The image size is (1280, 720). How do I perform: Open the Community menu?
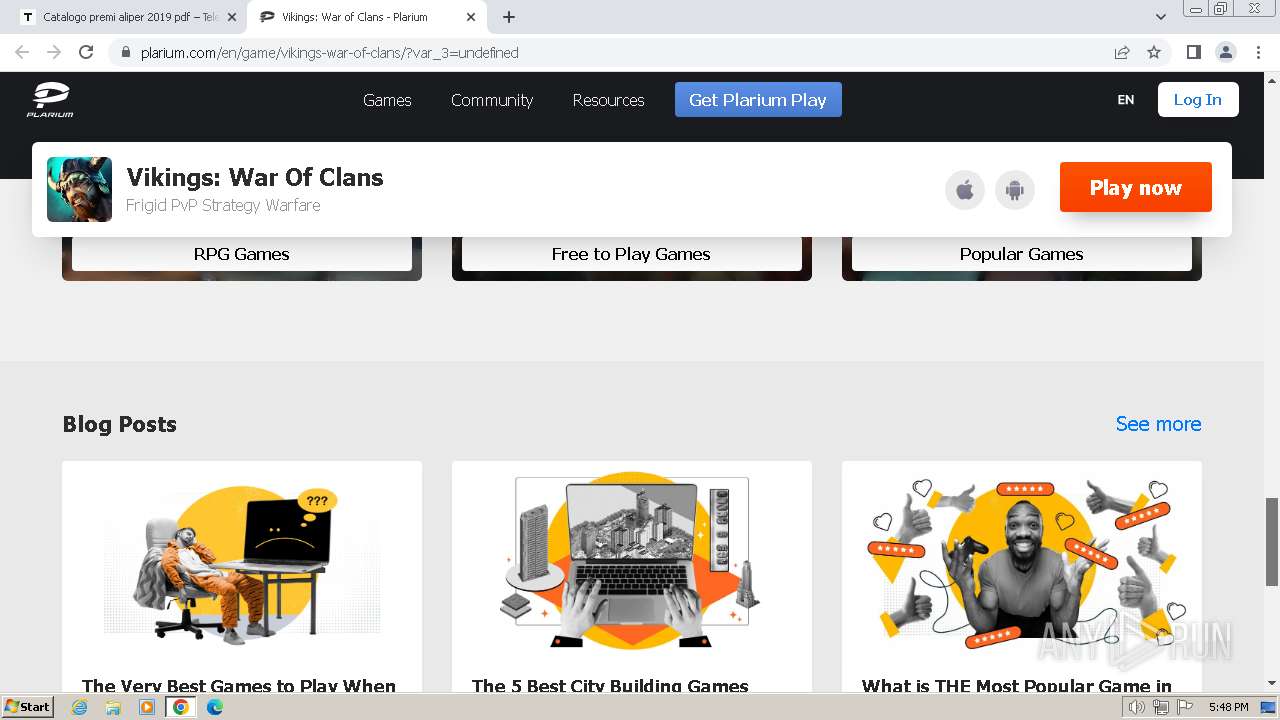point(492,100)
